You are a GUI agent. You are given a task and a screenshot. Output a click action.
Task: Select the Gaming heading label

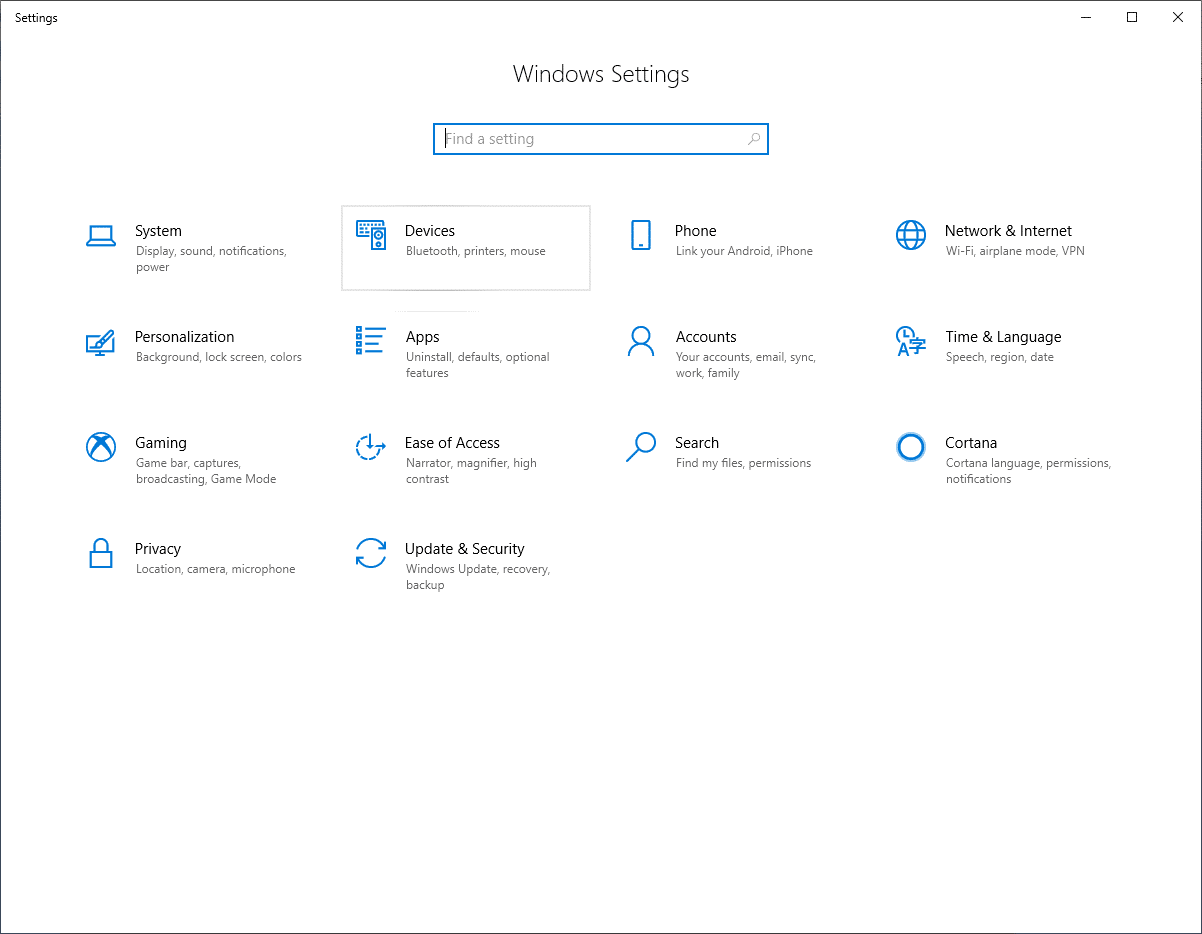(161, 443)
